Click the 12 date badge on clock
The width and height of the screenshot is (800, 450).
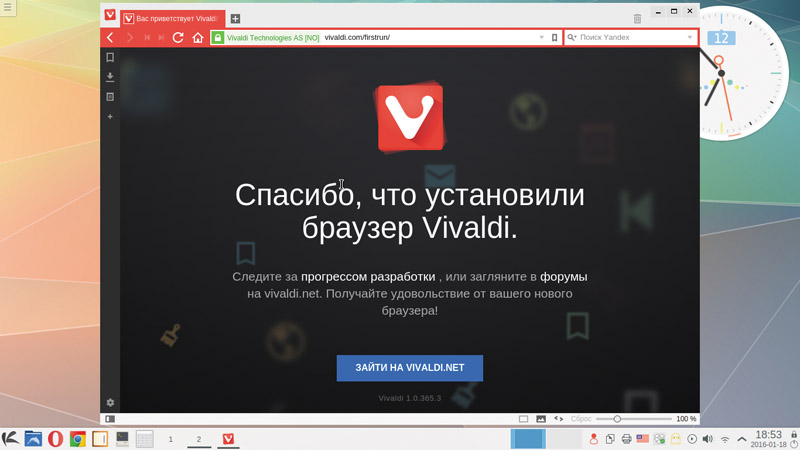pos(721,38)
